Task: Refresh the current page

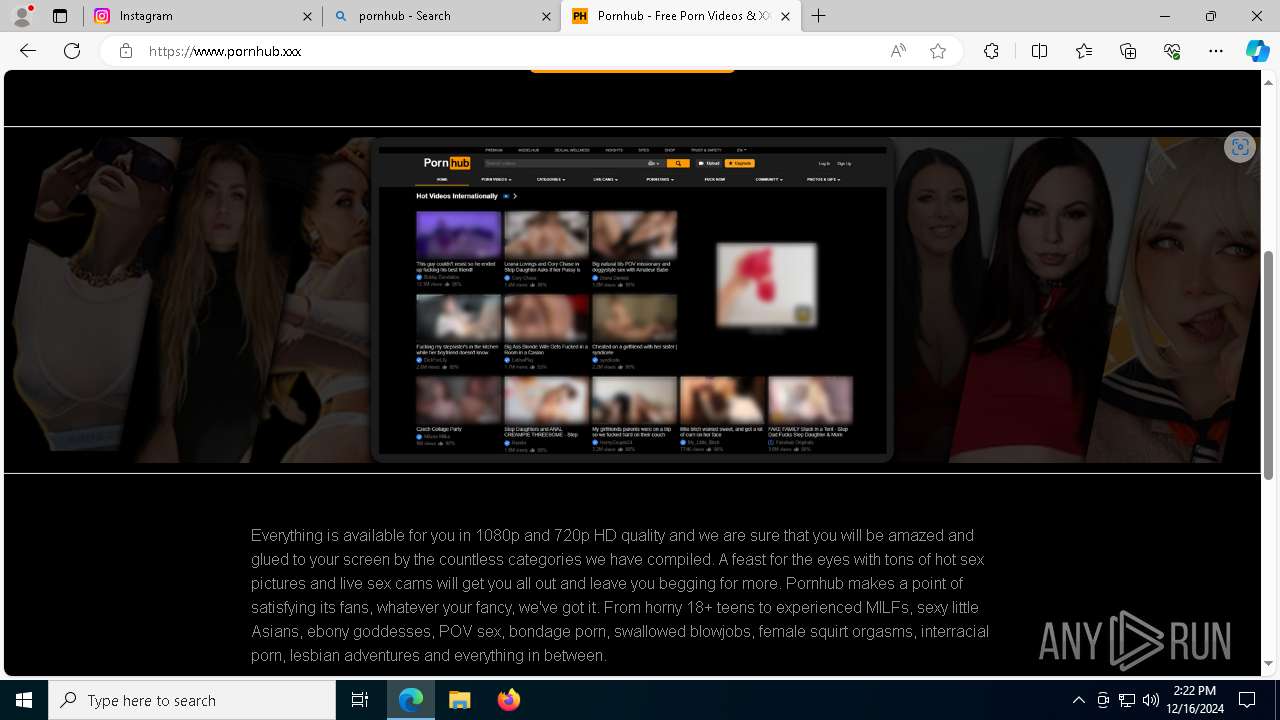Action: click(x=72, y=51)
